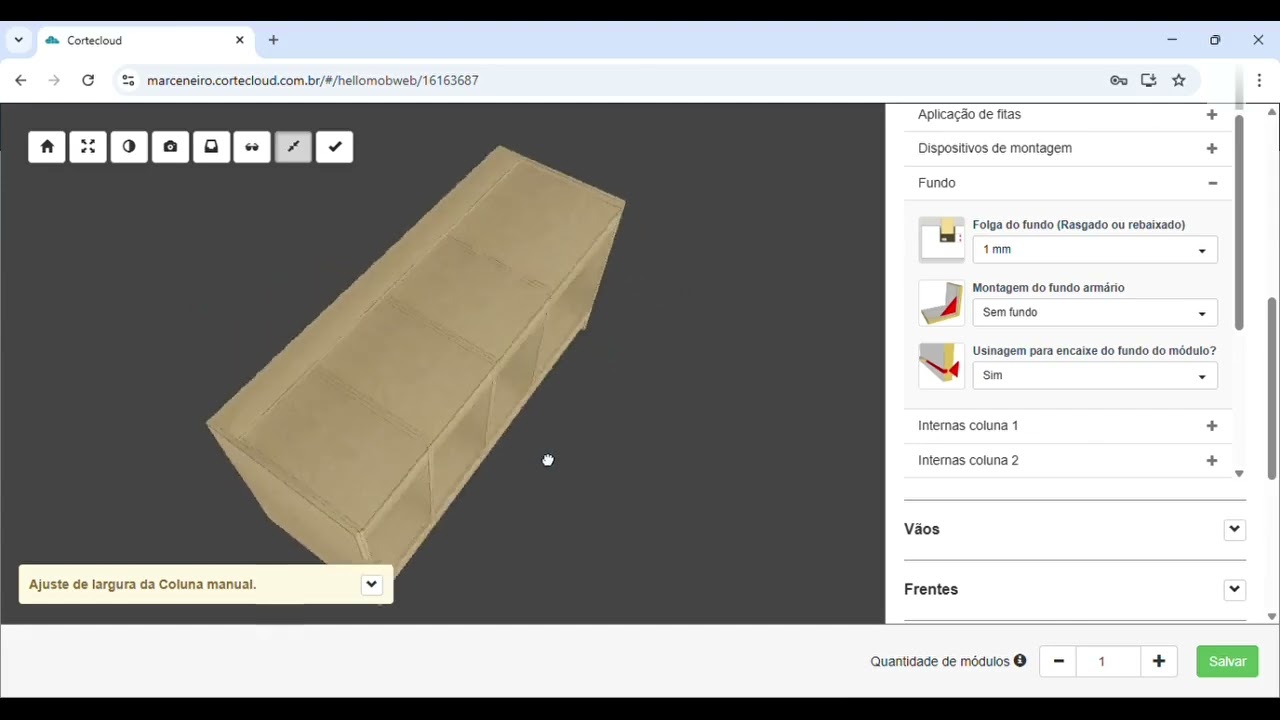Screen dimensions: 1280x720
Task: Click the info icon beside Quantidade de módulos
Action: [1020, 661]
